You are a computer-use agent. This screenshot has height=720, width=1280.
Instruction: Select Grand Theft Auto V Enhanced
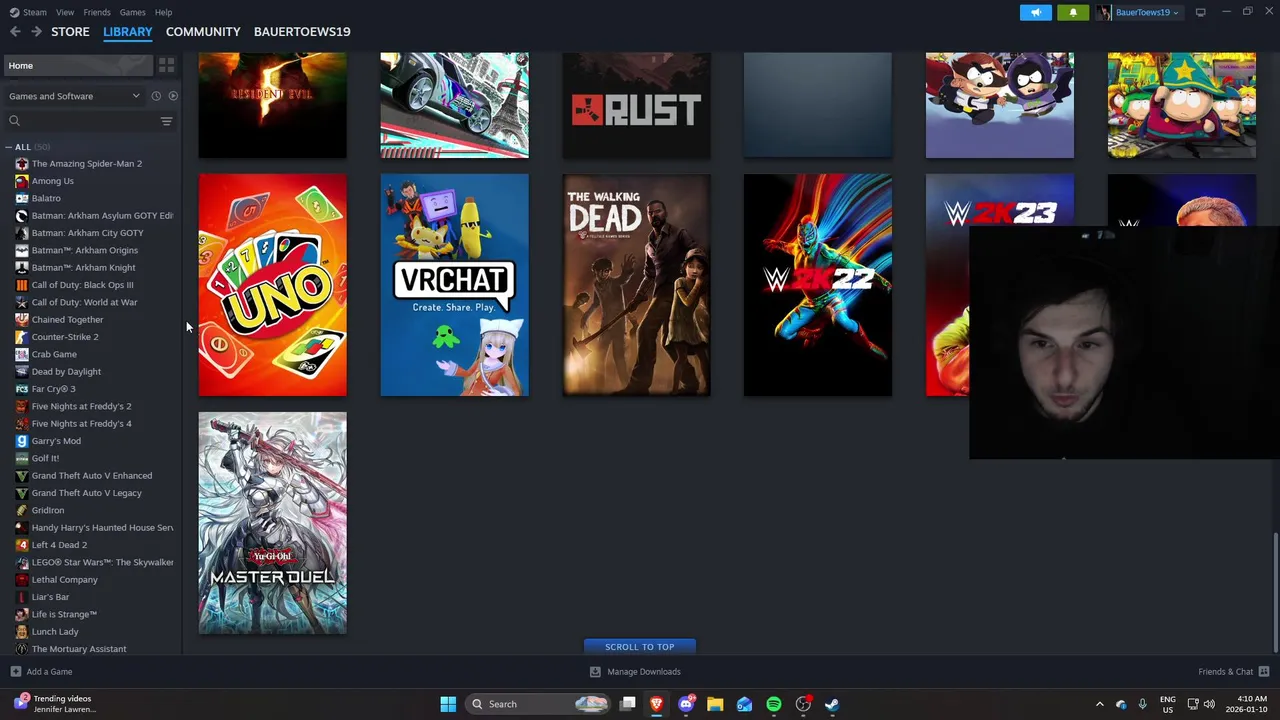pyautogui.click(x=92, y=476)
